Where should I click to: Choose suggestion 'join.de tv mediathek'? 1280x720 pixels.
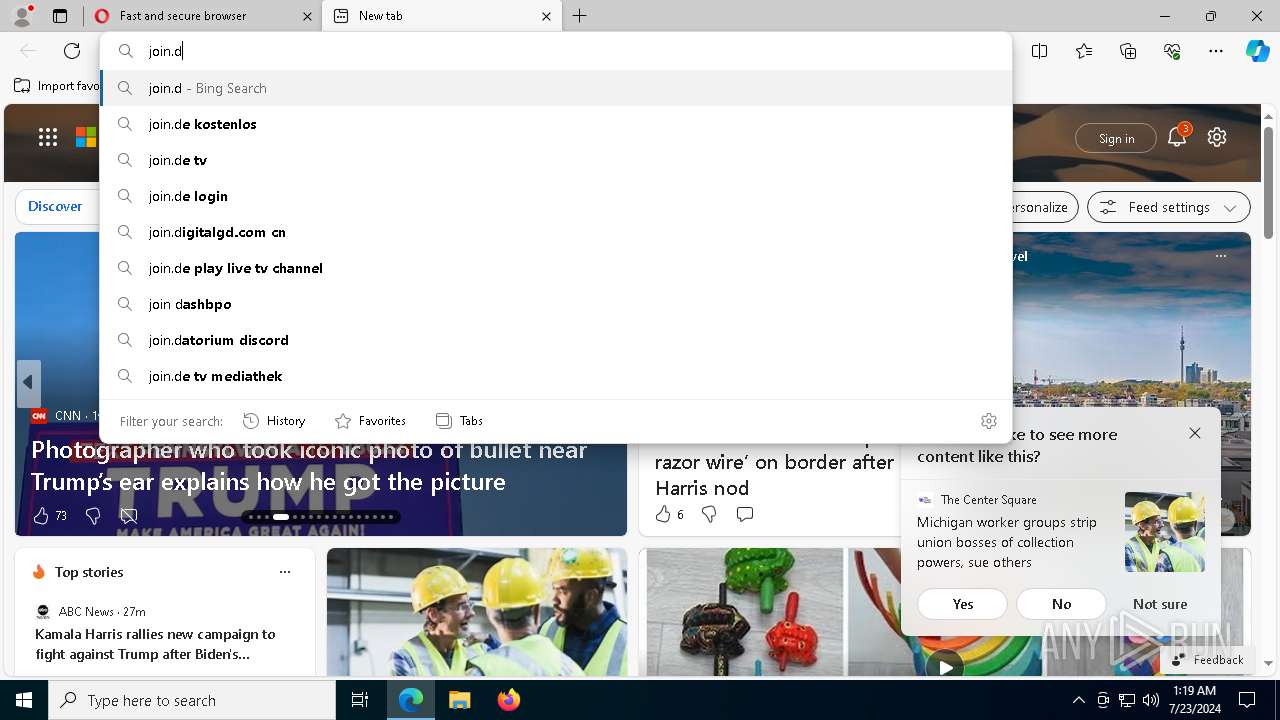click(x=556, y=376)
